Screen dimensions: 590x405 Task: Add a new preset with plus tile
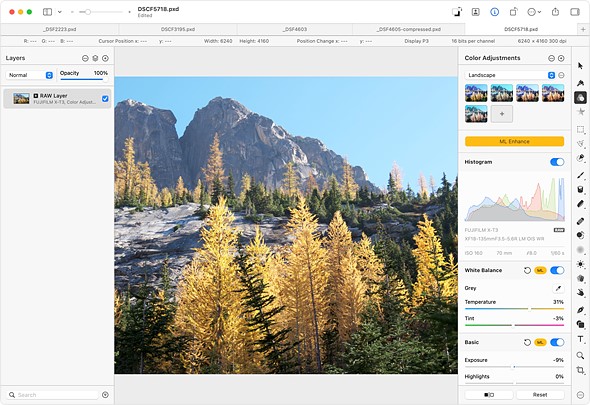(502, 114)
